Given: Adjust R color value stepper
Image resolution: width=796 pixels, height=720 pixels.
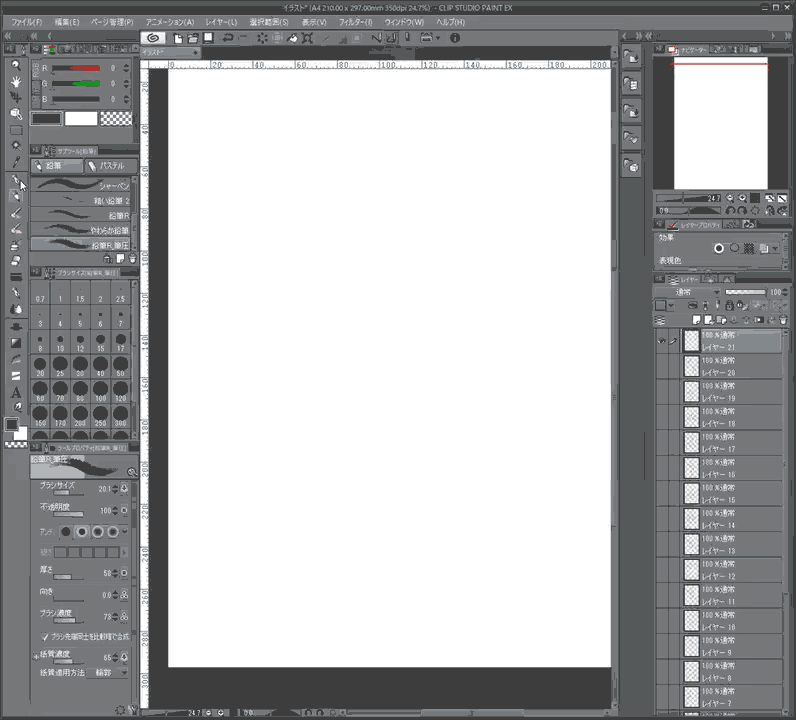Looking at the screenshot, I should tap(126, 68).
